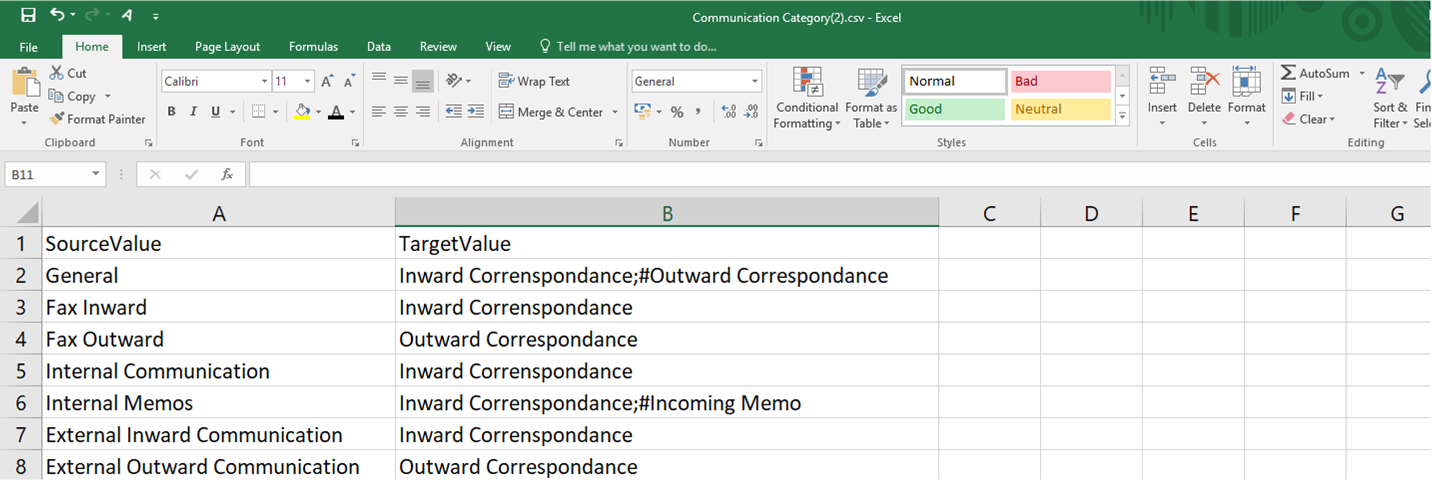Viewport: 1432px width, 480px height.
Task: Click the Select All corner triangle
Action: coord(21,213)
